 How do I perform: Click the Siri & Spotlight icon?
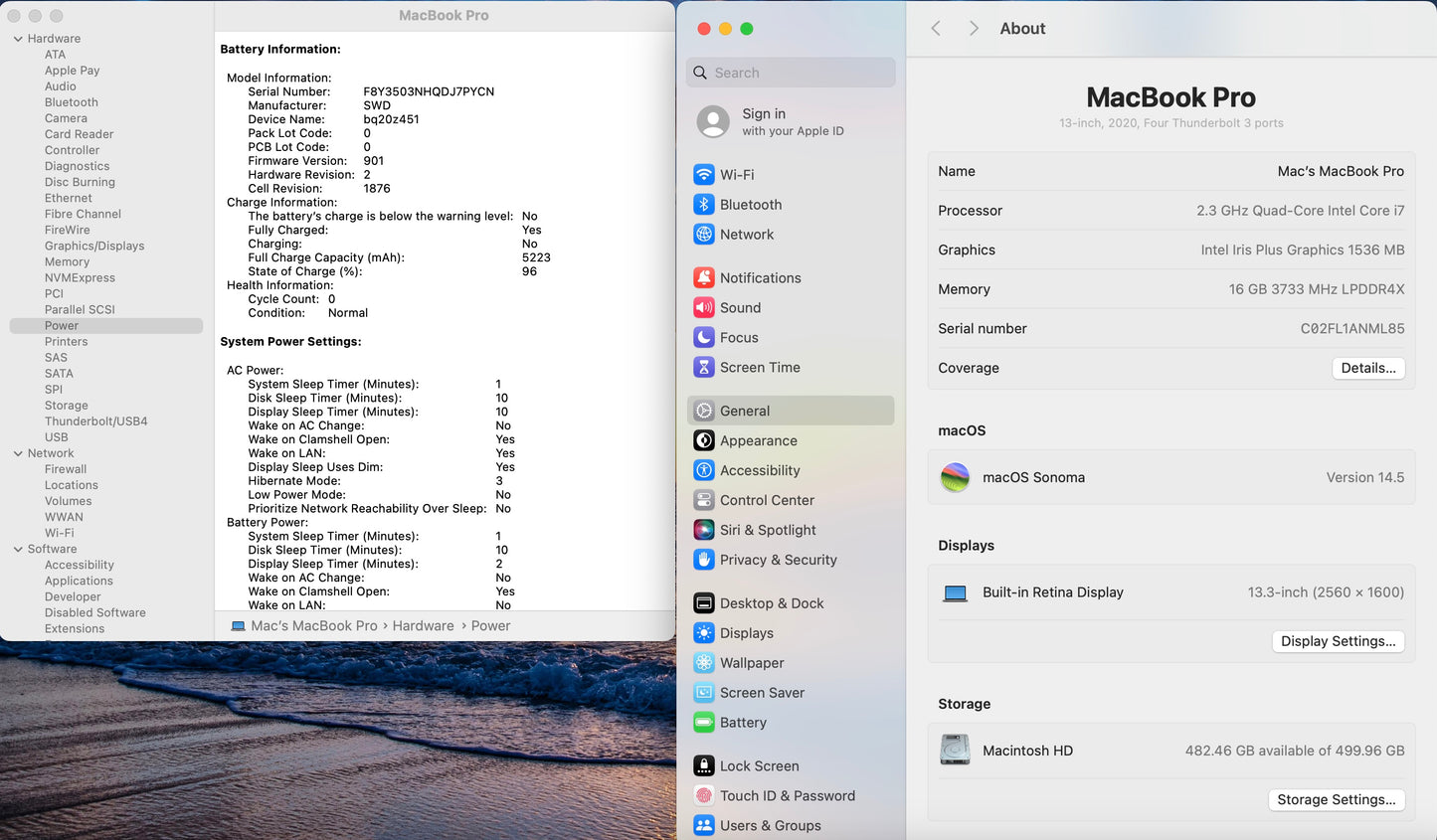pos(704,531)
